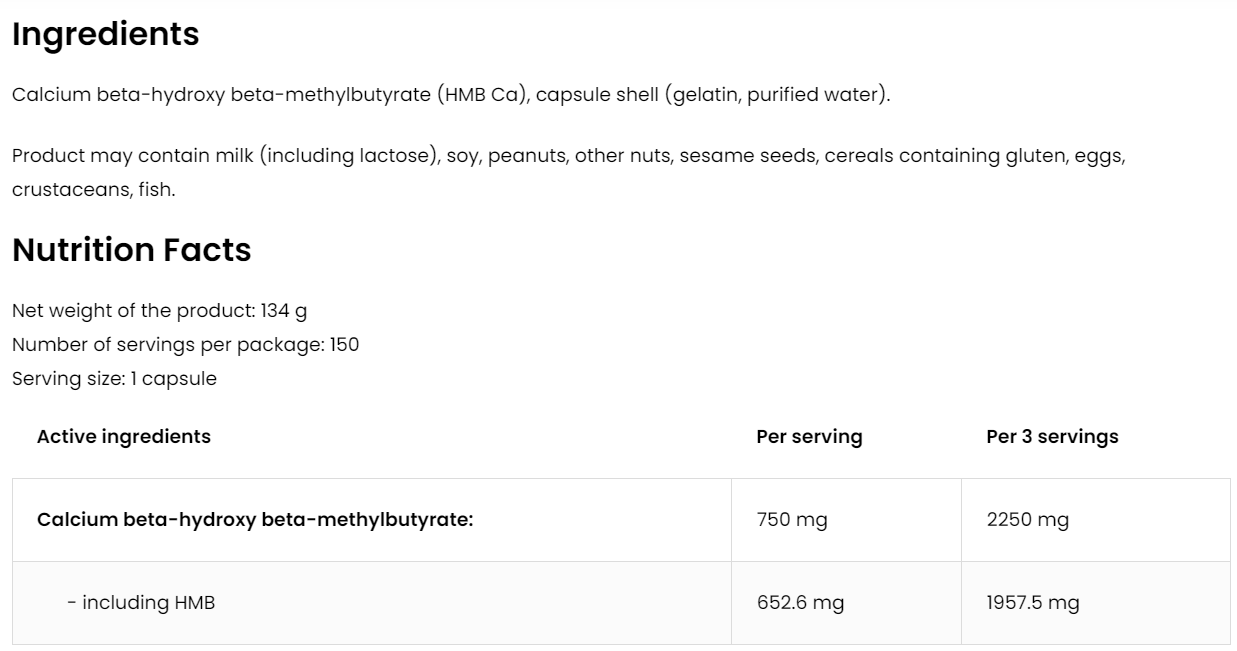
Task: Click the number of servings per package line
Action: pos(185,345)
